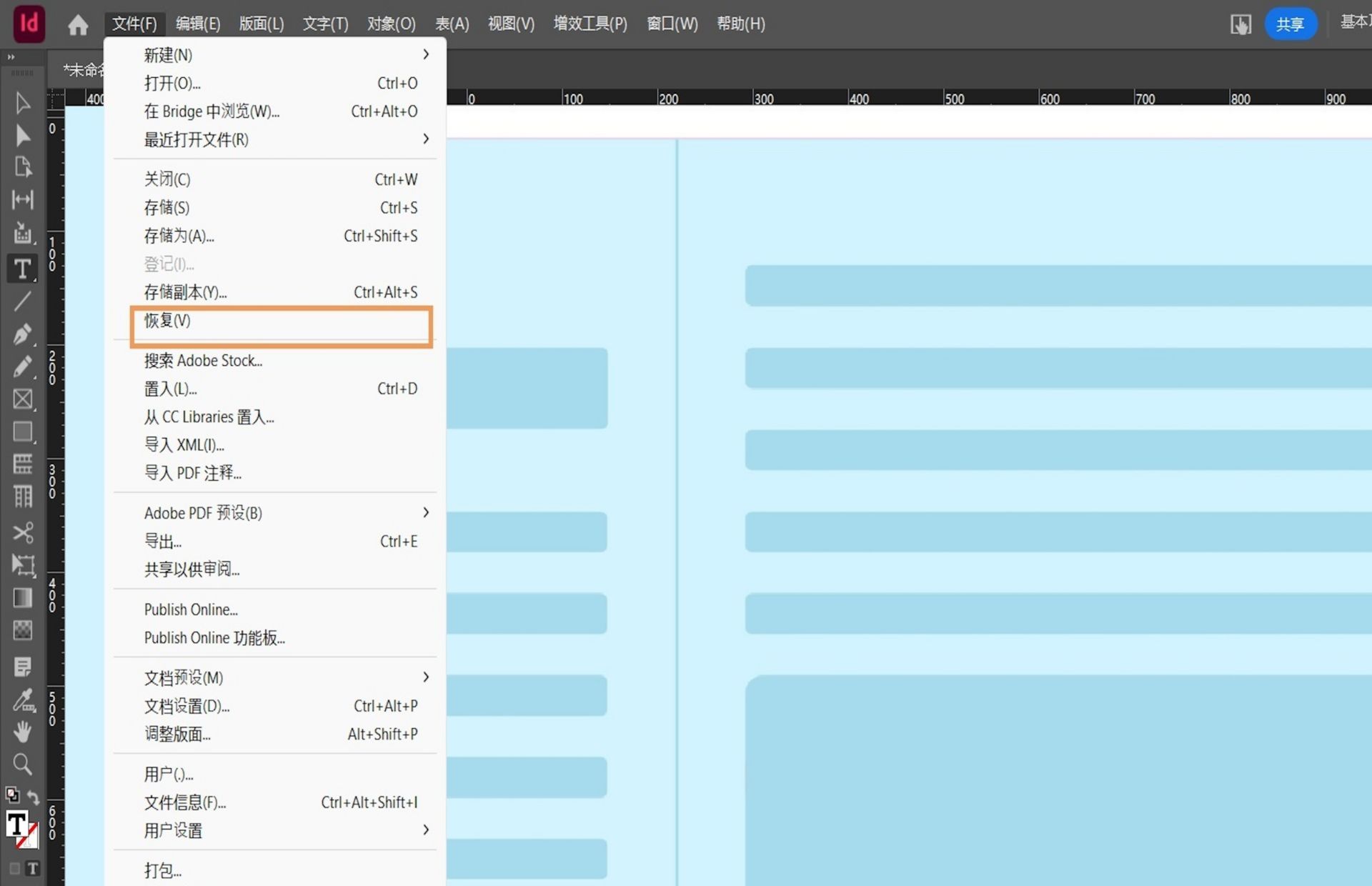Select the Pen tool
The height and width of the screenshot is (886, 1372).
22,334
